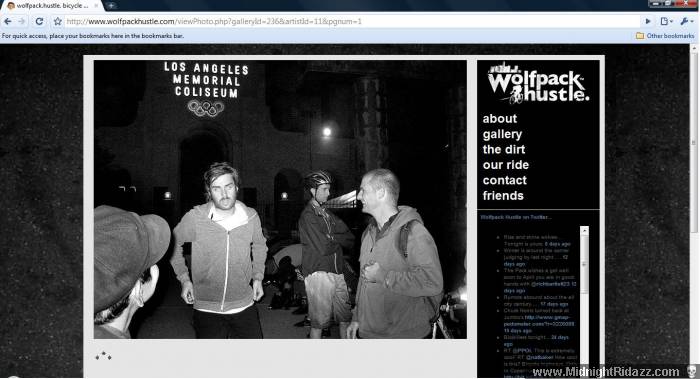
Task: Click the browser Forward arrow
Action: coord(22,21)
